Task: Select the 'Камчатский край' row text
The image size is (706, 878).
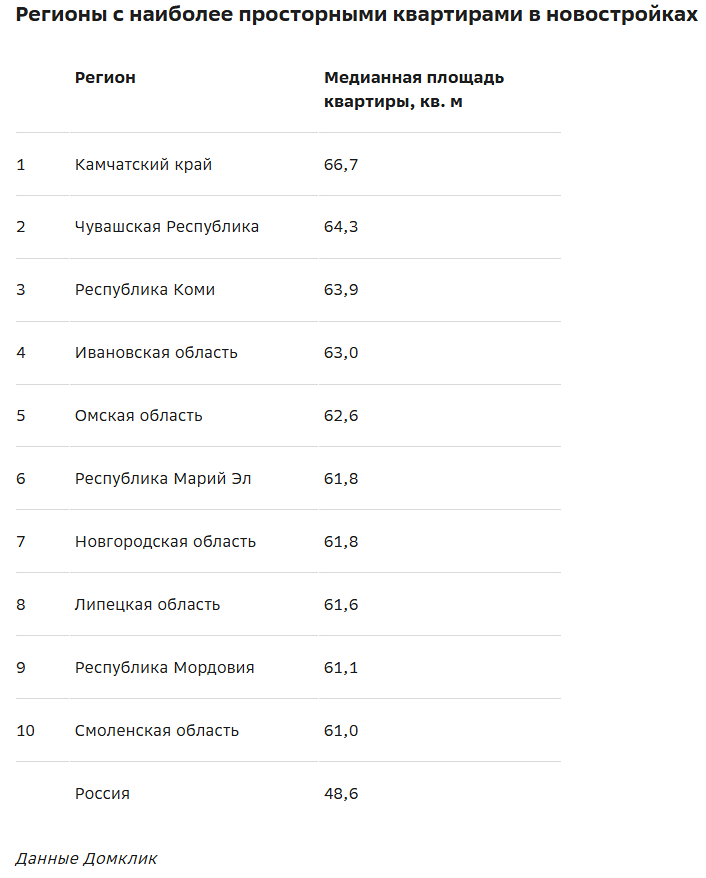Action: coord(143,164)
